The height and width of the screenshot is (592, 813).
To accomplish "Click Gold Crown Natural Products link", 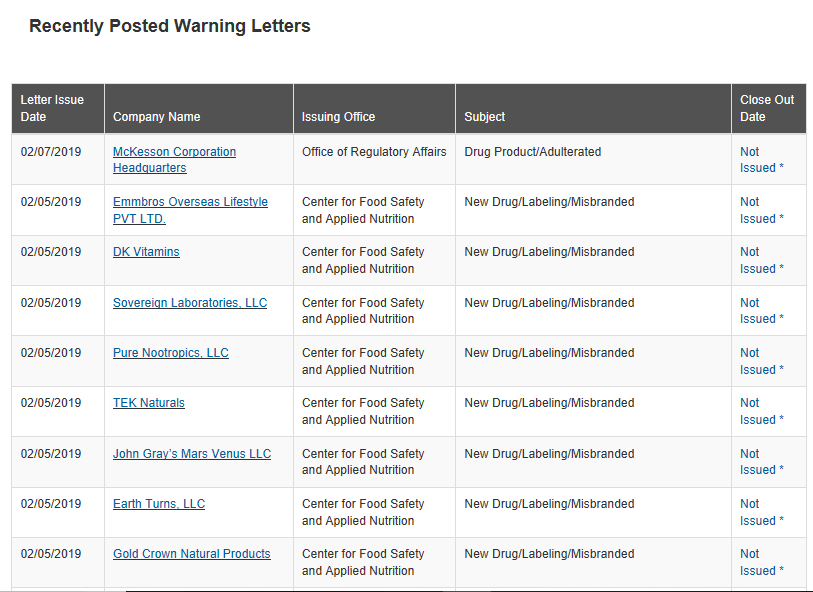I will coord(192,554).
